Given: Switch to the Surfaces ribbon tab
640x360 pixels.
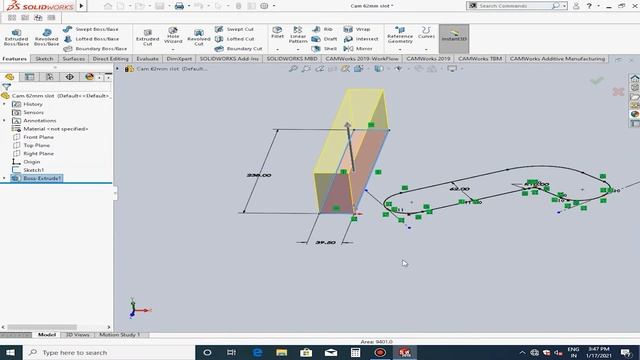Looking at the screenshot, I should 73,59.
